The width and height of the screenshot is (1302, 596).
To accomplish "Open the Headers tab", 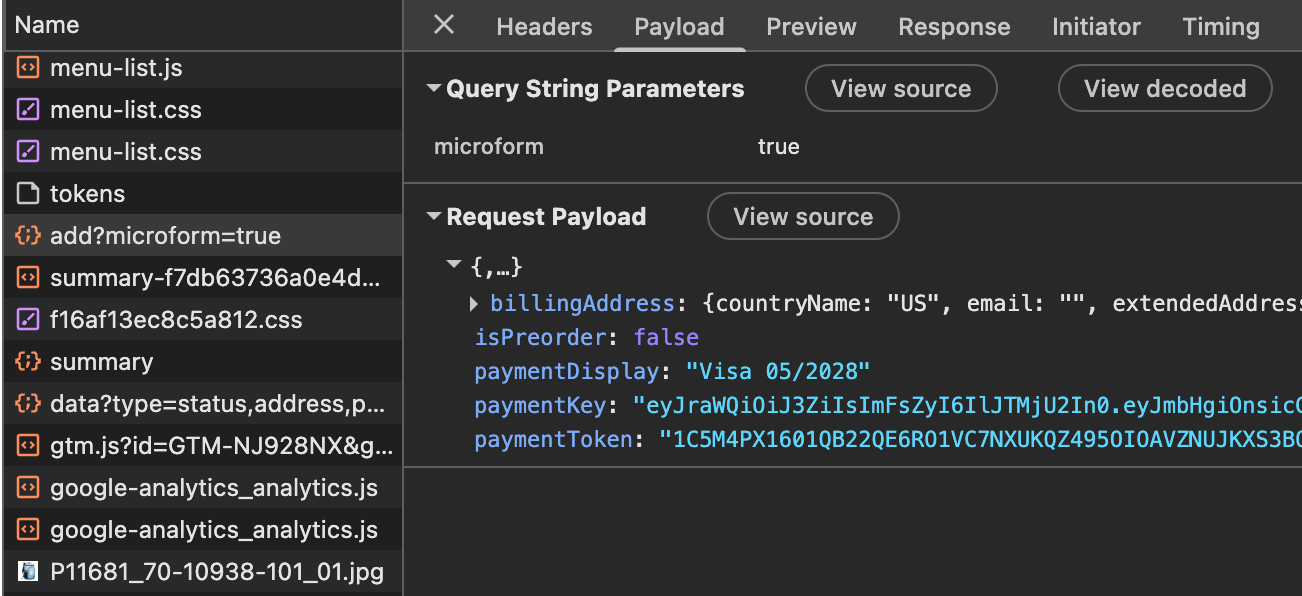I will point(544,27).
